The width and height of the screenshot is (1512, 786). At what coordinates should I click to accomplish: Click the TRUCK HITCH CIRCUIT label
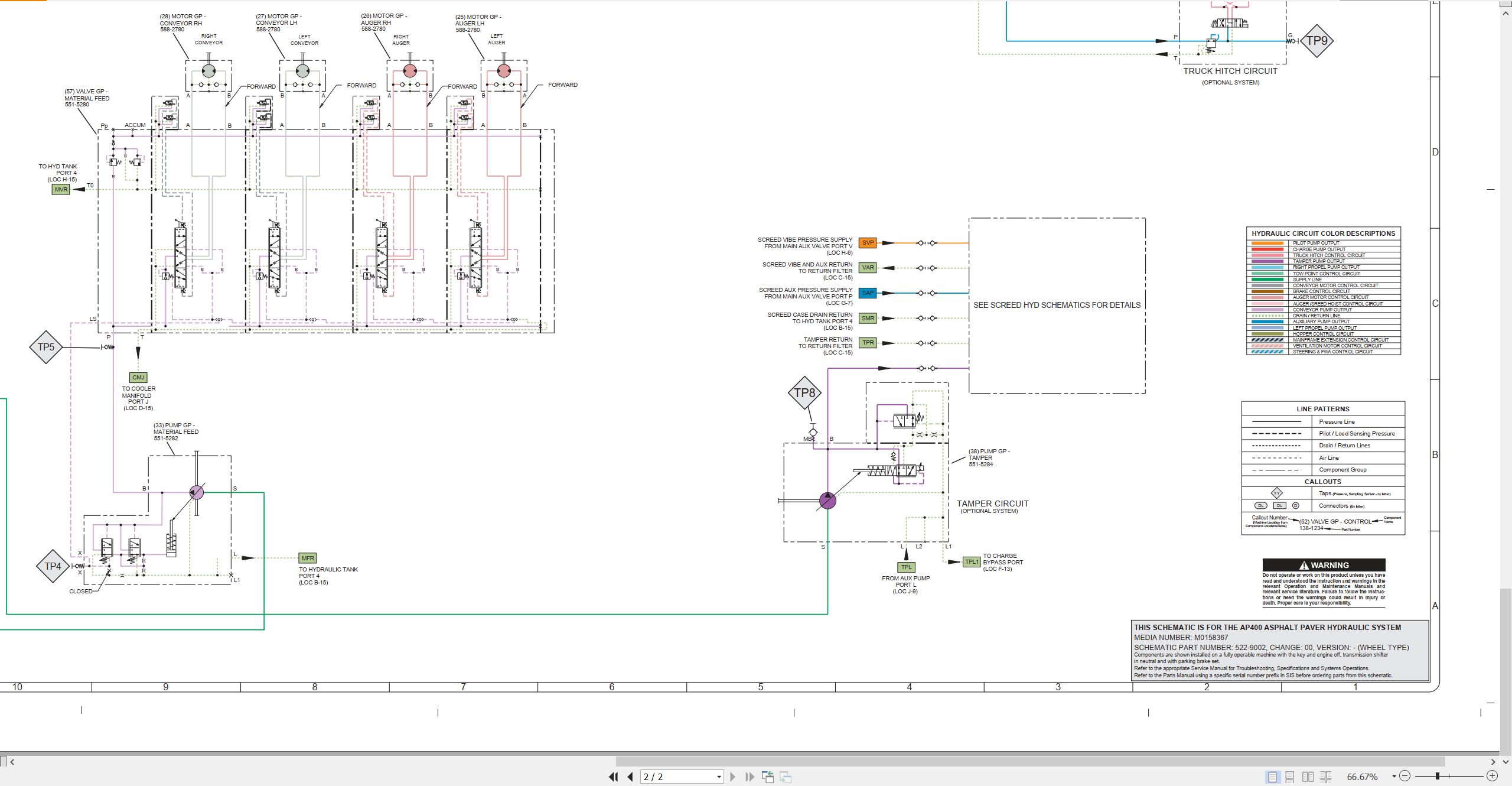(1230, 71)
